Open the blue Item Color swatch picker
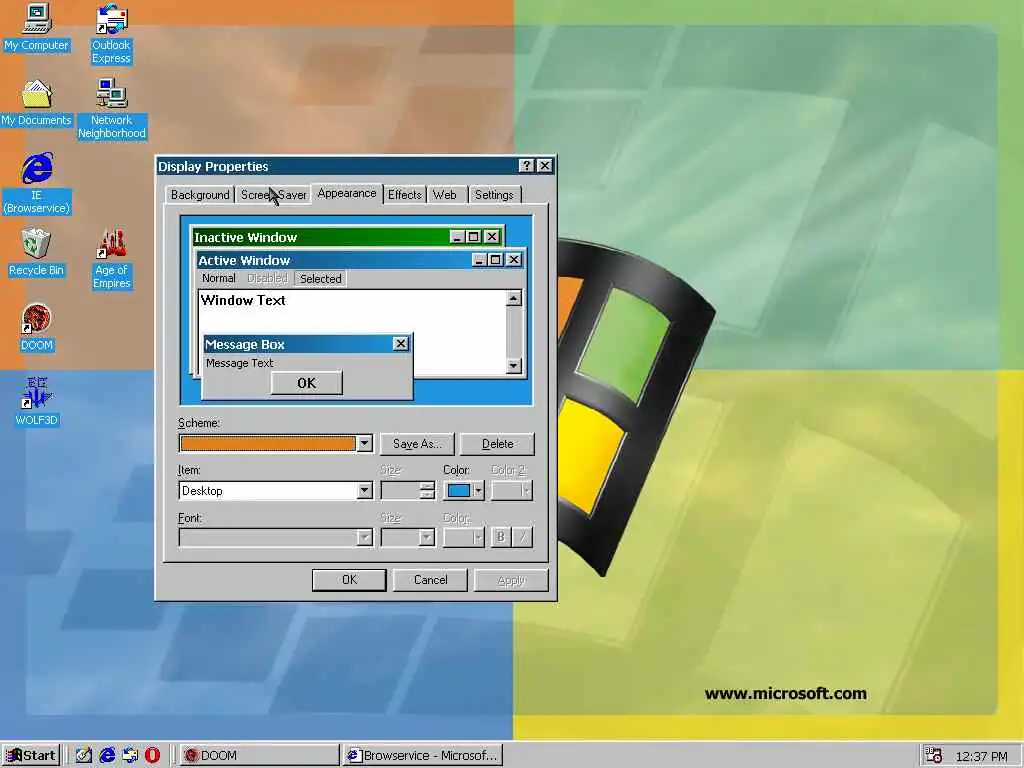The image size is (1024, 768). 464,490
